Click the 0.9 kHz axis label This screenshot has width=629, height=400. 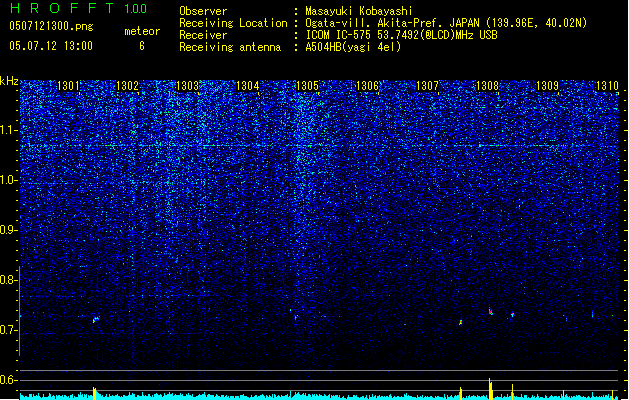click(x=8, y=230)
